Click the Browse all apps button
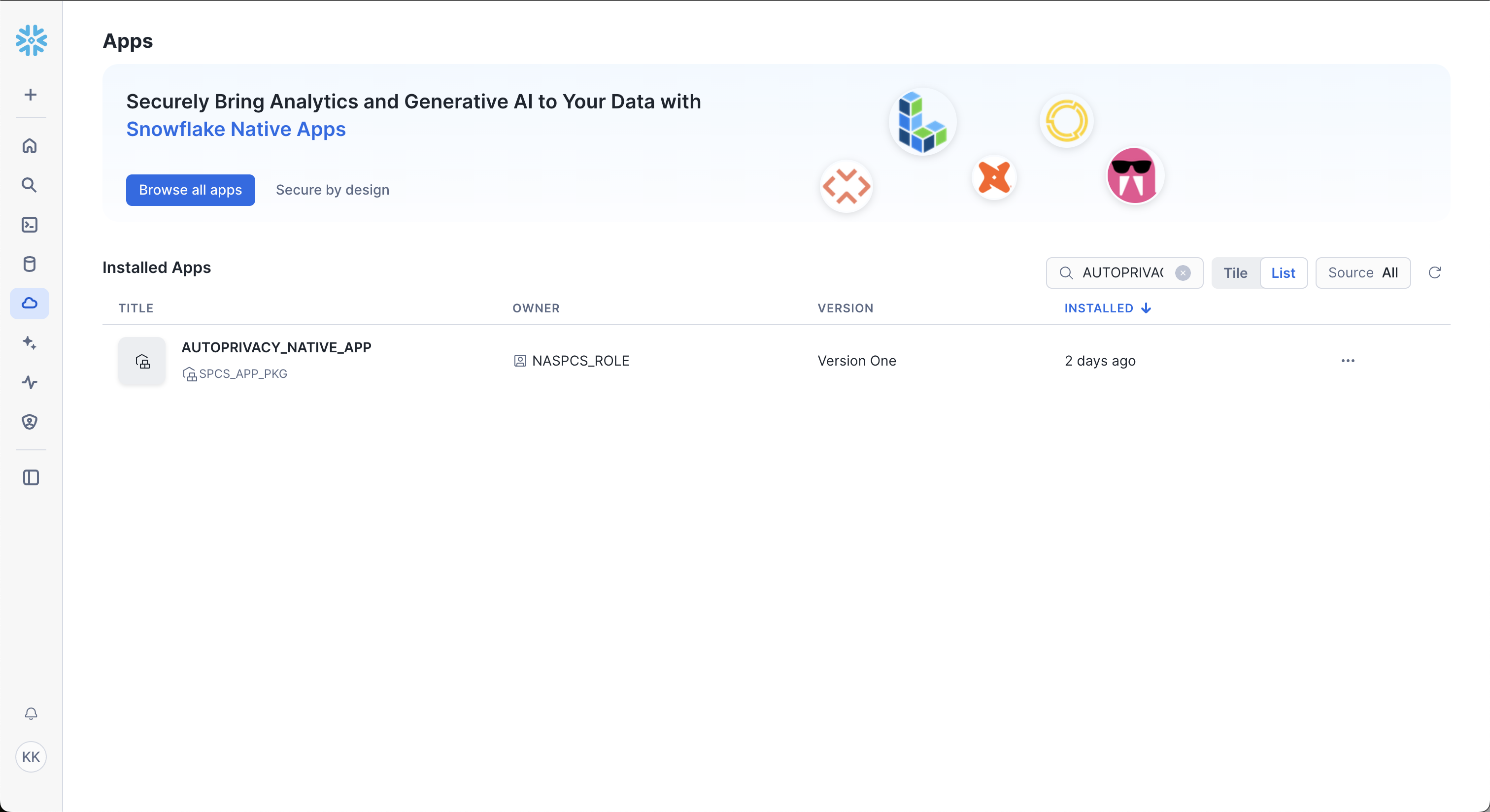Image resolution: width=1490 pixels, height=812 pixels. (190, 190)
